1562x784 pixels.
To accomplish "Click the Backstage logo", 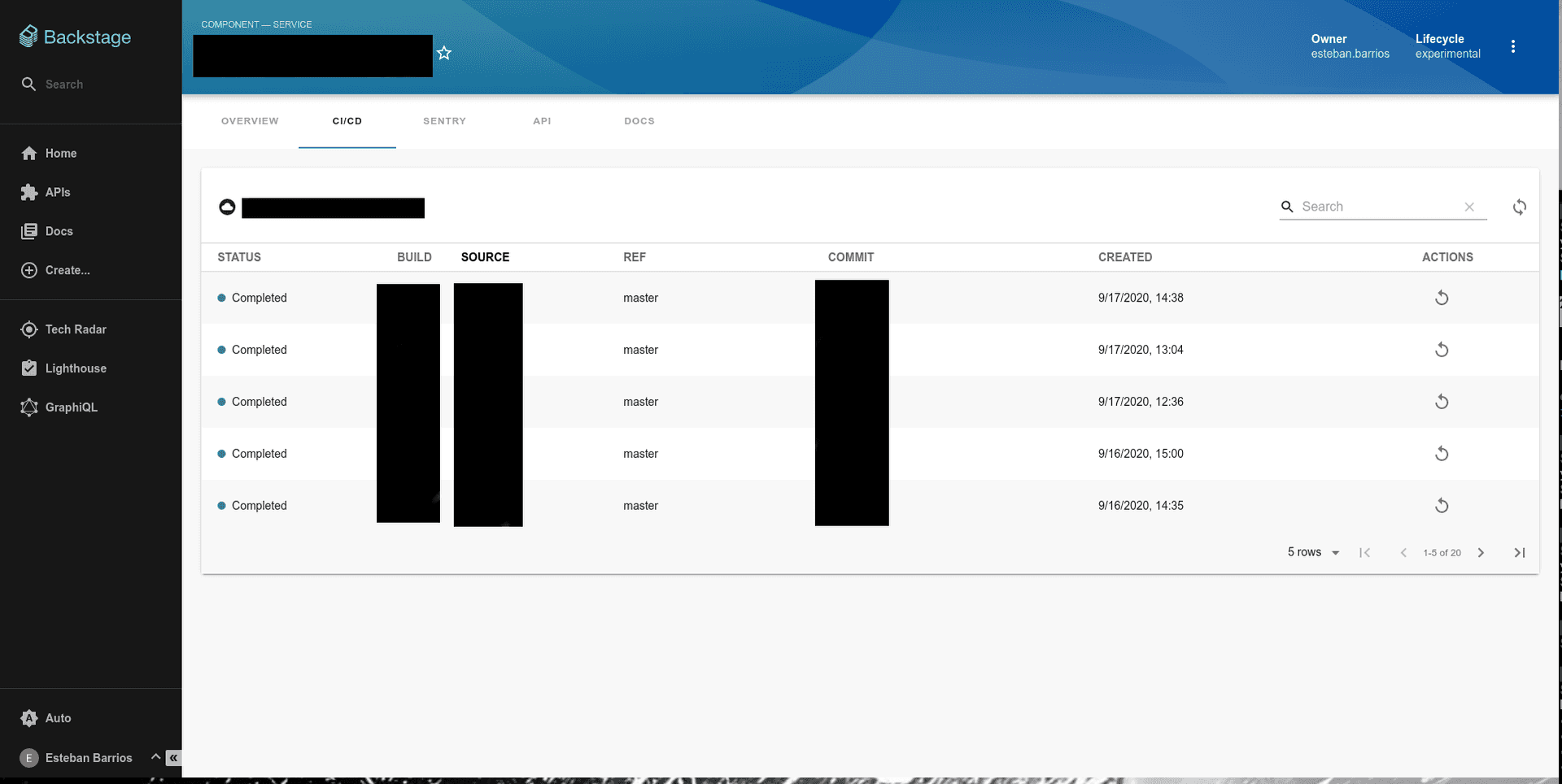I will [75, 37].
